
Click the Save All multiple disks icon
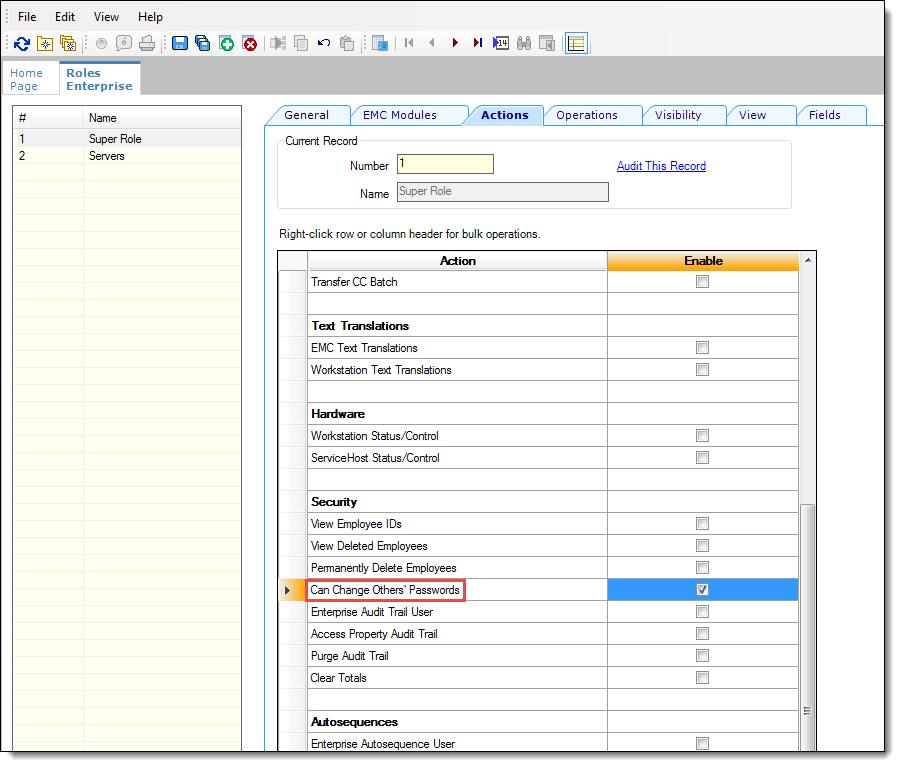203,43
